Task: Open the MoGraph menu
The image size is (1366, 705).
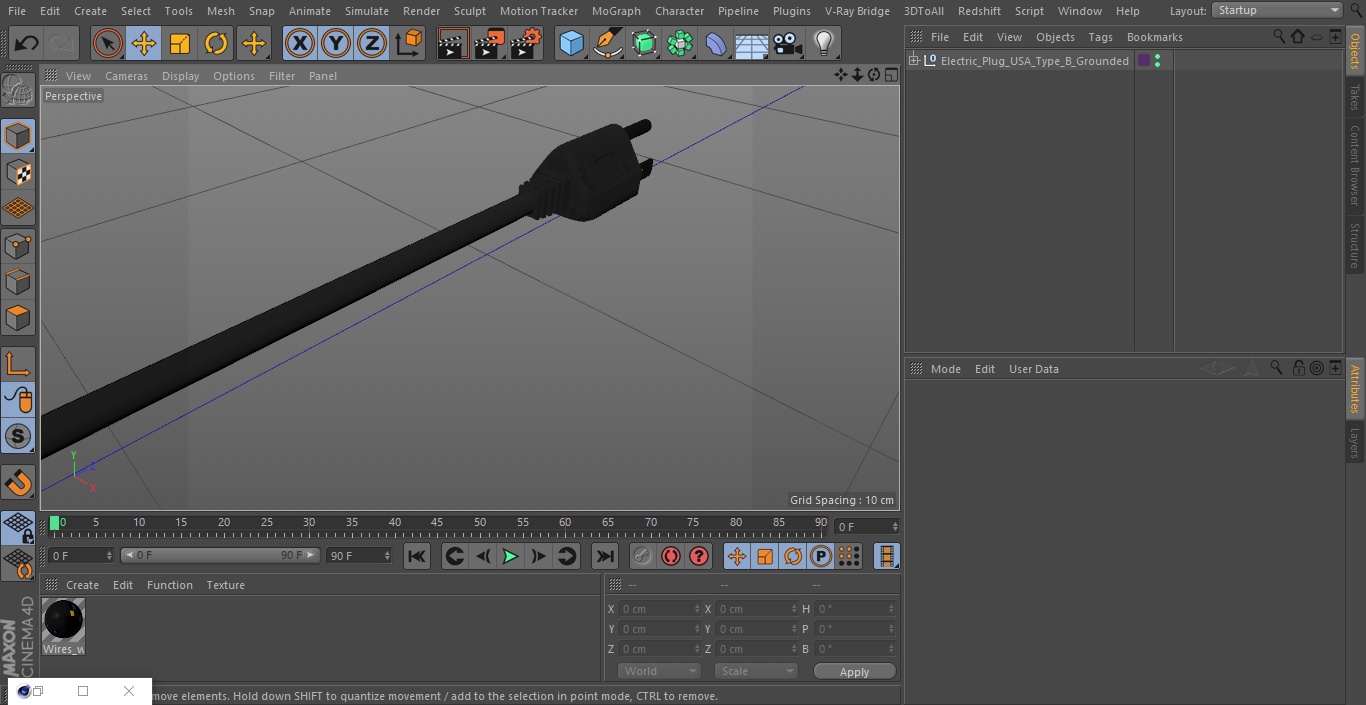Action: (x=616, y=11)
